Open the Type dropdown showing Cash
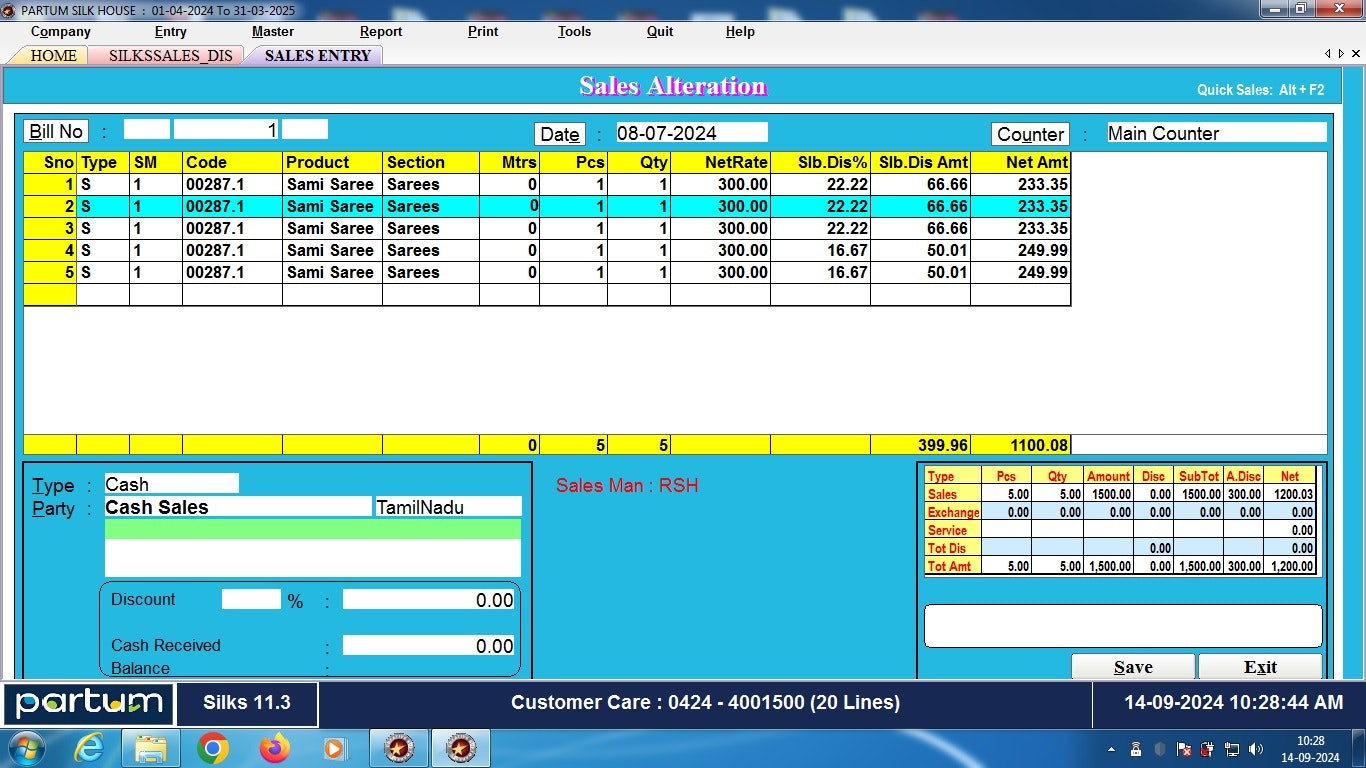The width and height of the screenshot is (1366, 768). coord(171,483)
